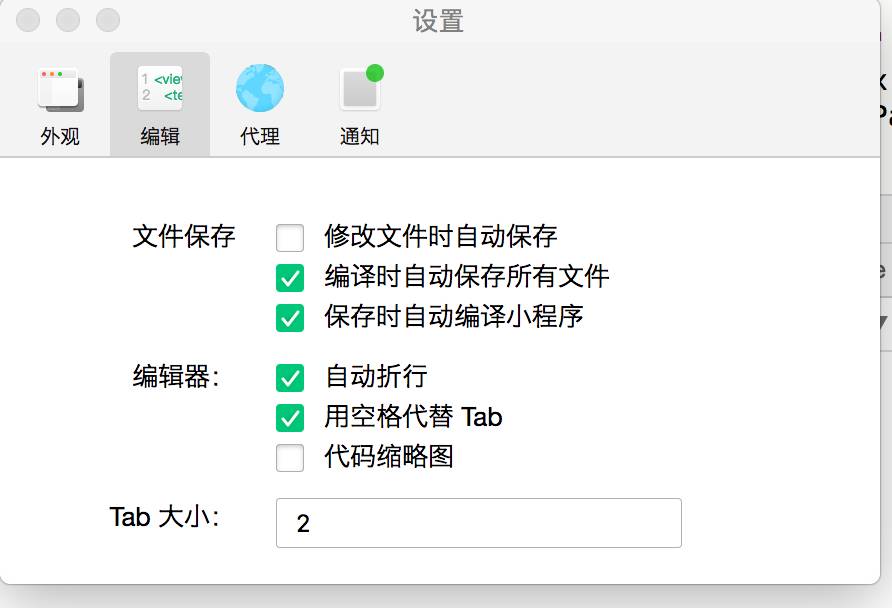Click the Tab 大小 label text
The height and width of the screenshot is (608, 892).
pos(164,517)
